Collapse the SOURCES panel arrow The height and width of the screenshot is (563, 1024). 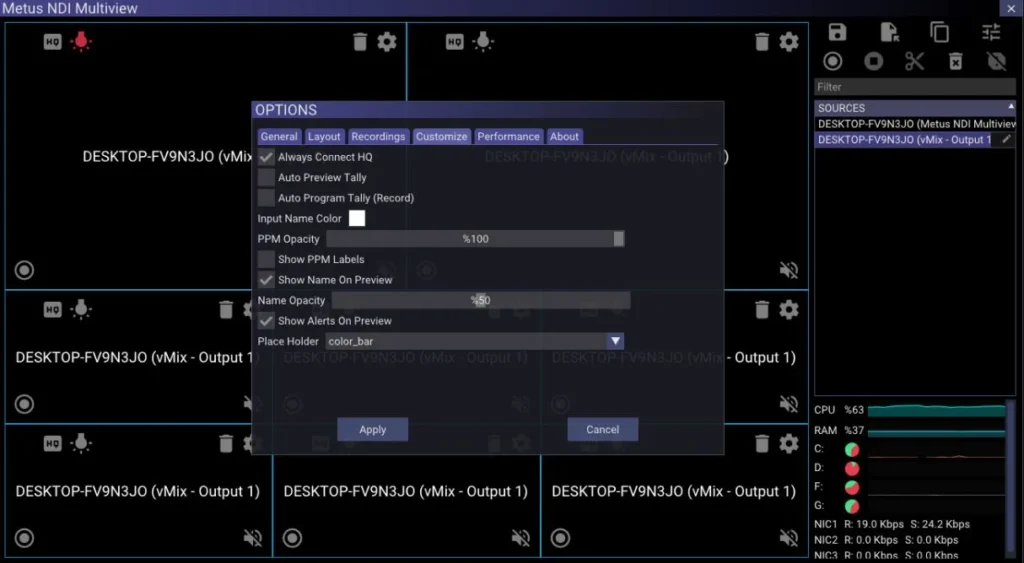(1010, 106)
